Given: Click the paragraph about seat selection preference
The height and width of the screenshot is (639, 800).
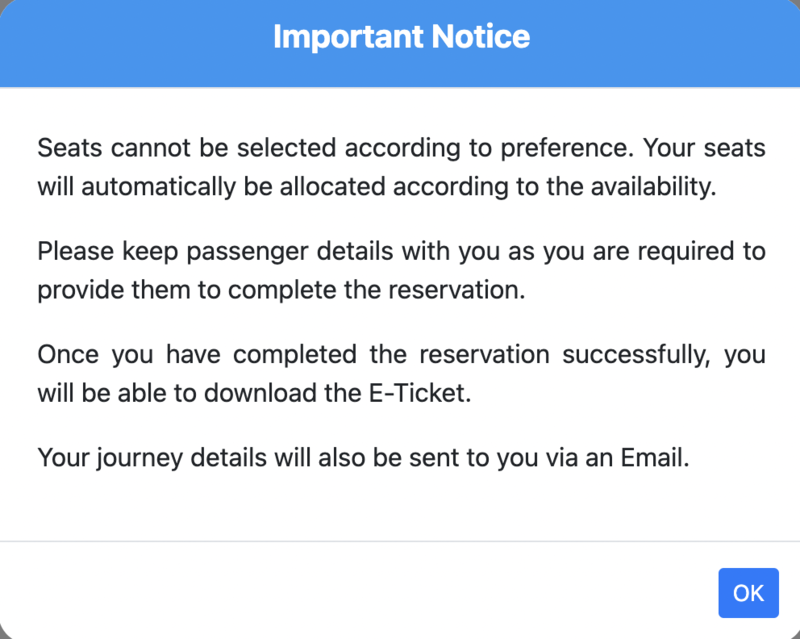Looking at the screenshot, I should point(400,167).
